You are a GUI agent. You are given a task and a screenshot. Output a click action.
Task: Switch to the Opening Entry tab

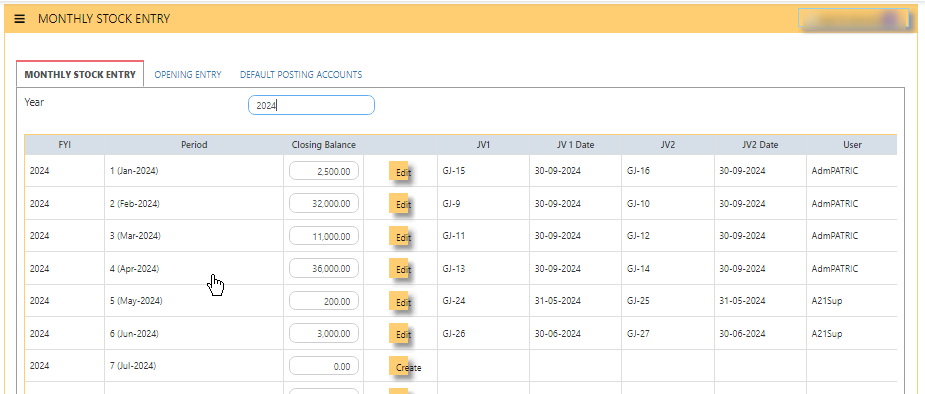188,75
